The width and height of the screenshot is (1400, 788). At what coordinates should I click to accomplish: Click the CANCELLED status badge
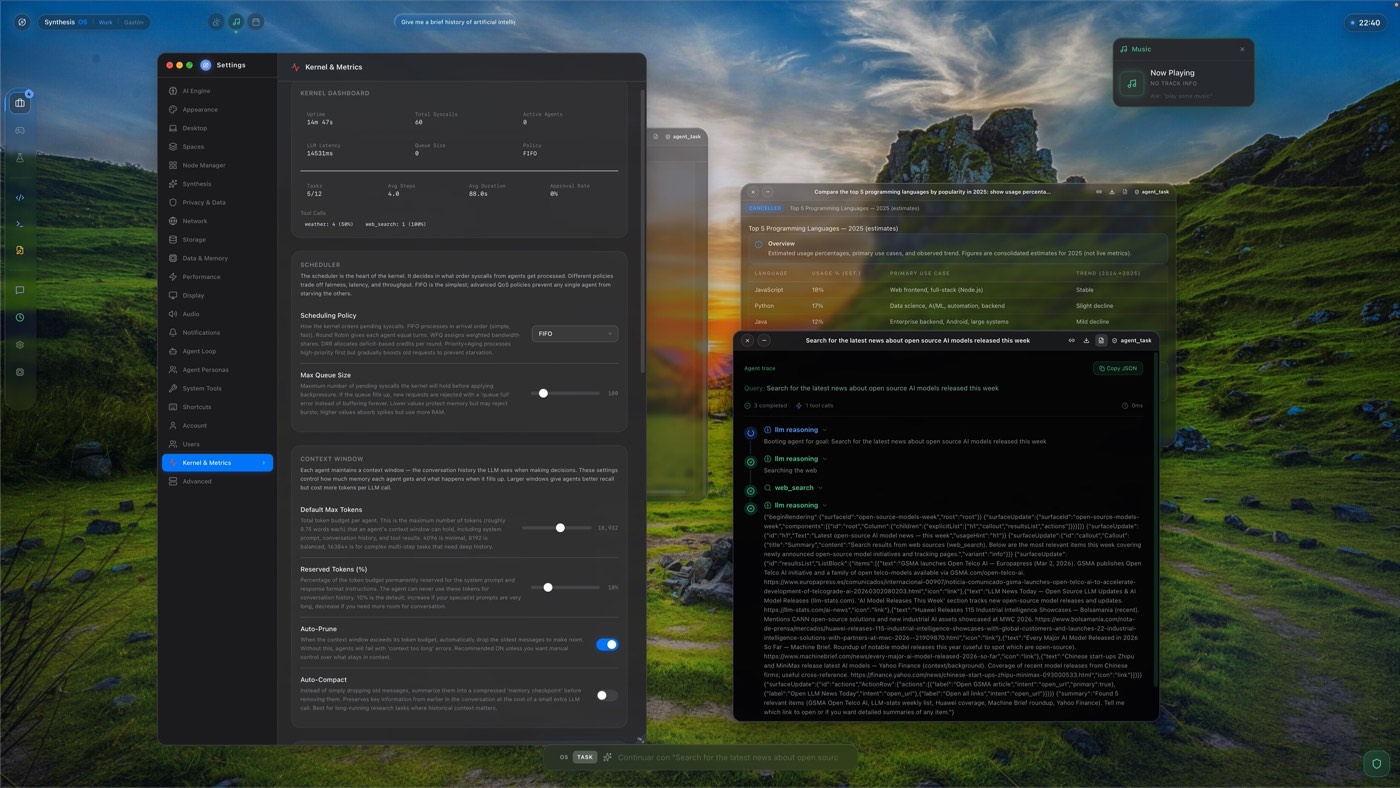pos(765,208)
